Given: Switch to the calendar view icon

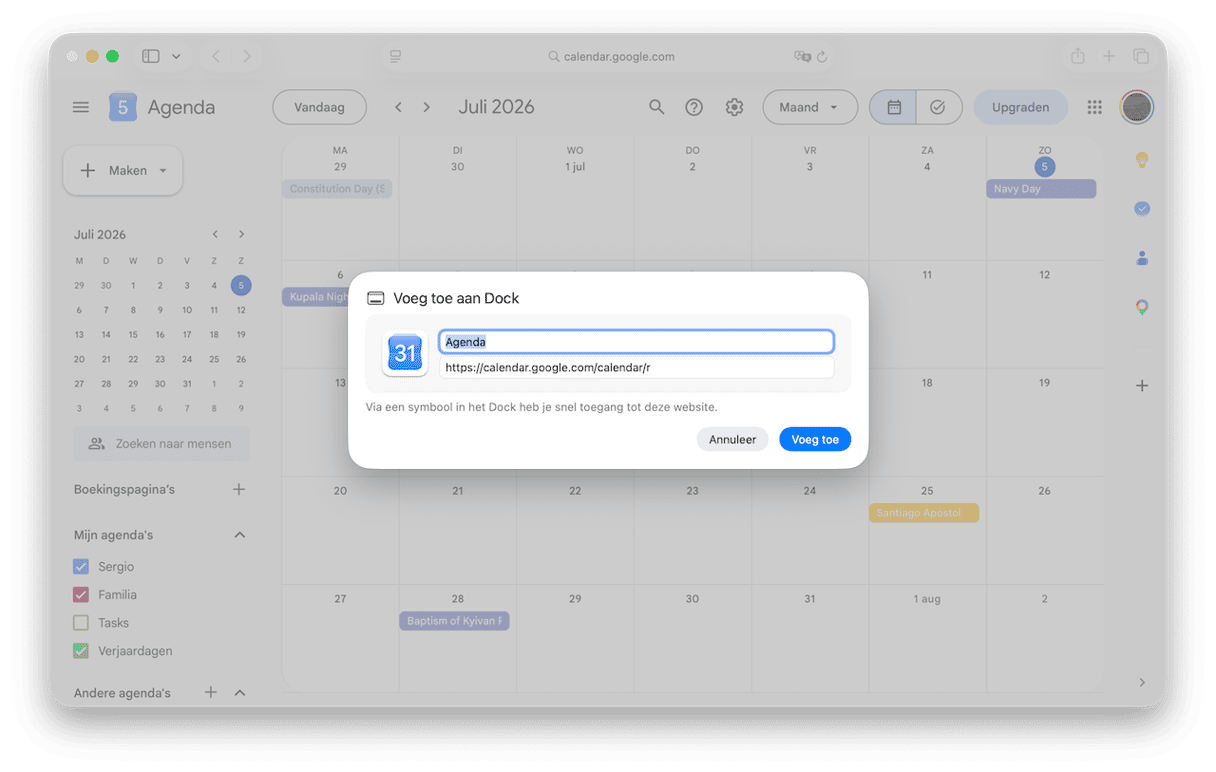Looking at the screenshot, I should pyautogui.click(x=894, y=107).
